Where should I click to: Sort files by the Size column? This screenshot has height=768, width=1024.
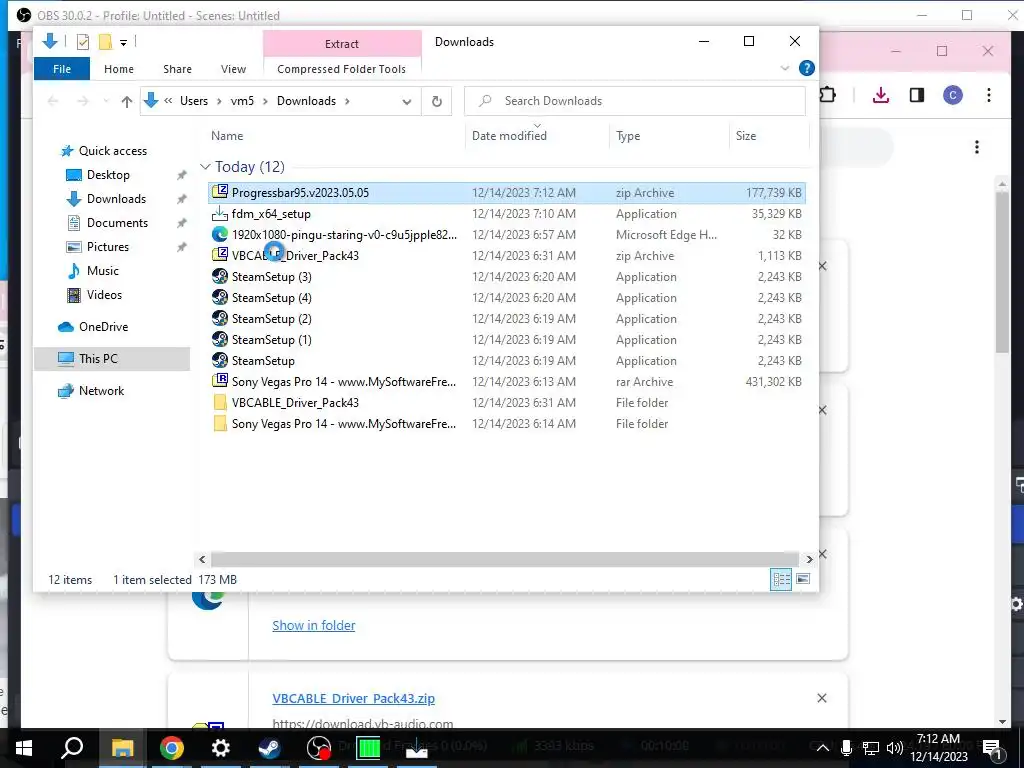pyautogui.click(x=746, y=136)
